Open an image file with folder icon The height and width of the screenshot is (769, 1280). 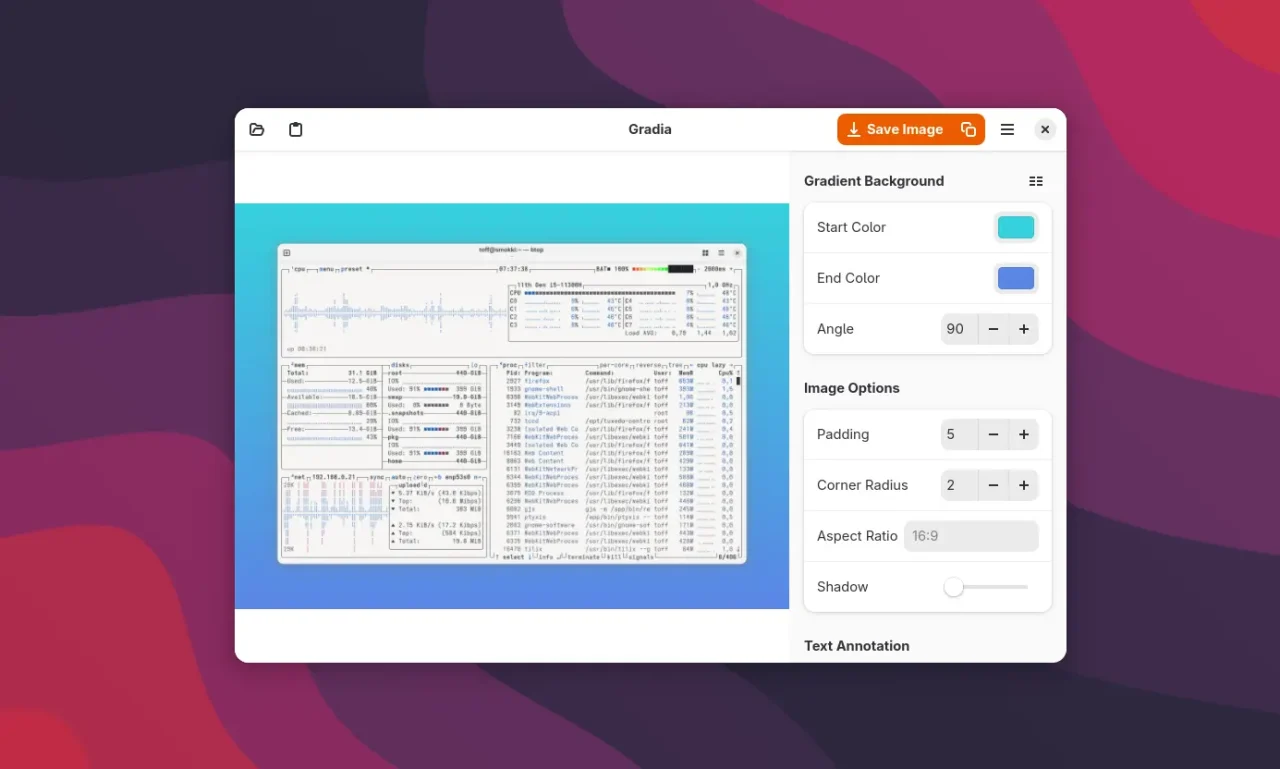[x=257, y=129]
